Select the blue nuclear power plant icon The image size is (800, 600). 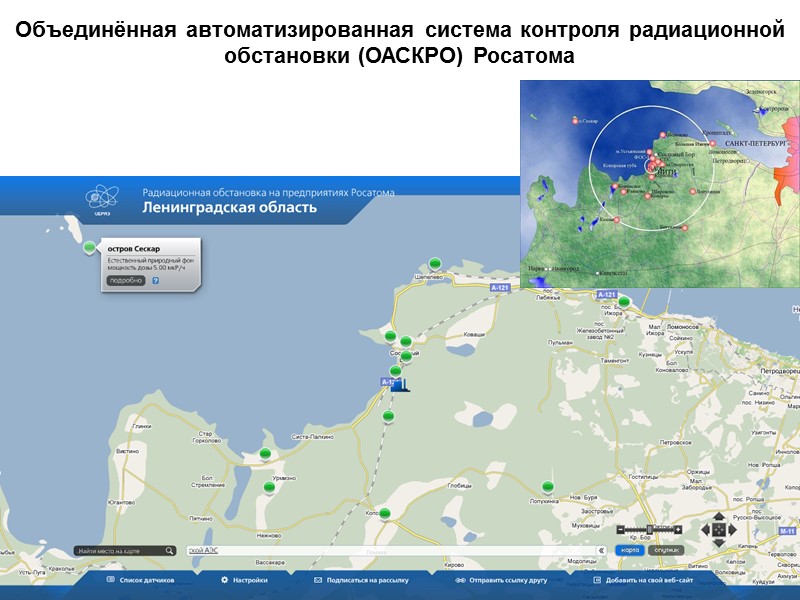[400, 386]
